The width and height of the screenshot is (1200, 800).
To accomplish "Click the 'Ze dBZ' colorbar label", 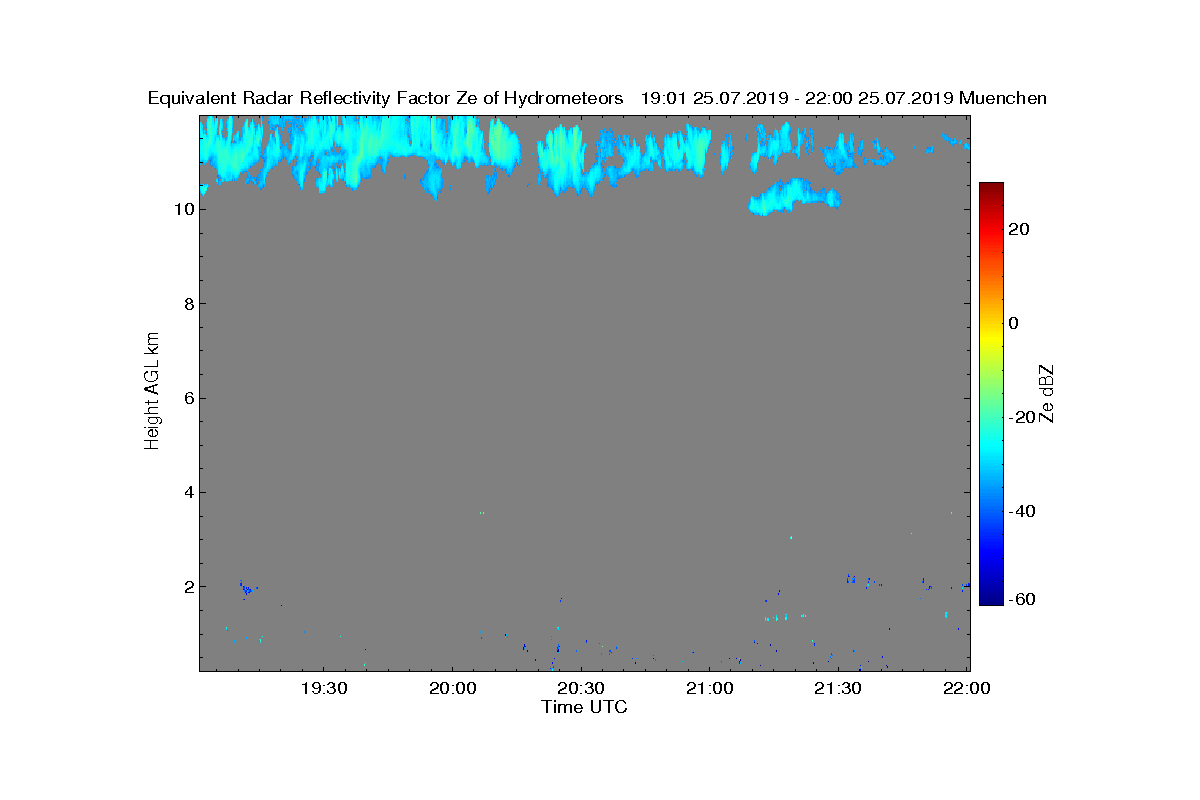I will coord(1048,393).
